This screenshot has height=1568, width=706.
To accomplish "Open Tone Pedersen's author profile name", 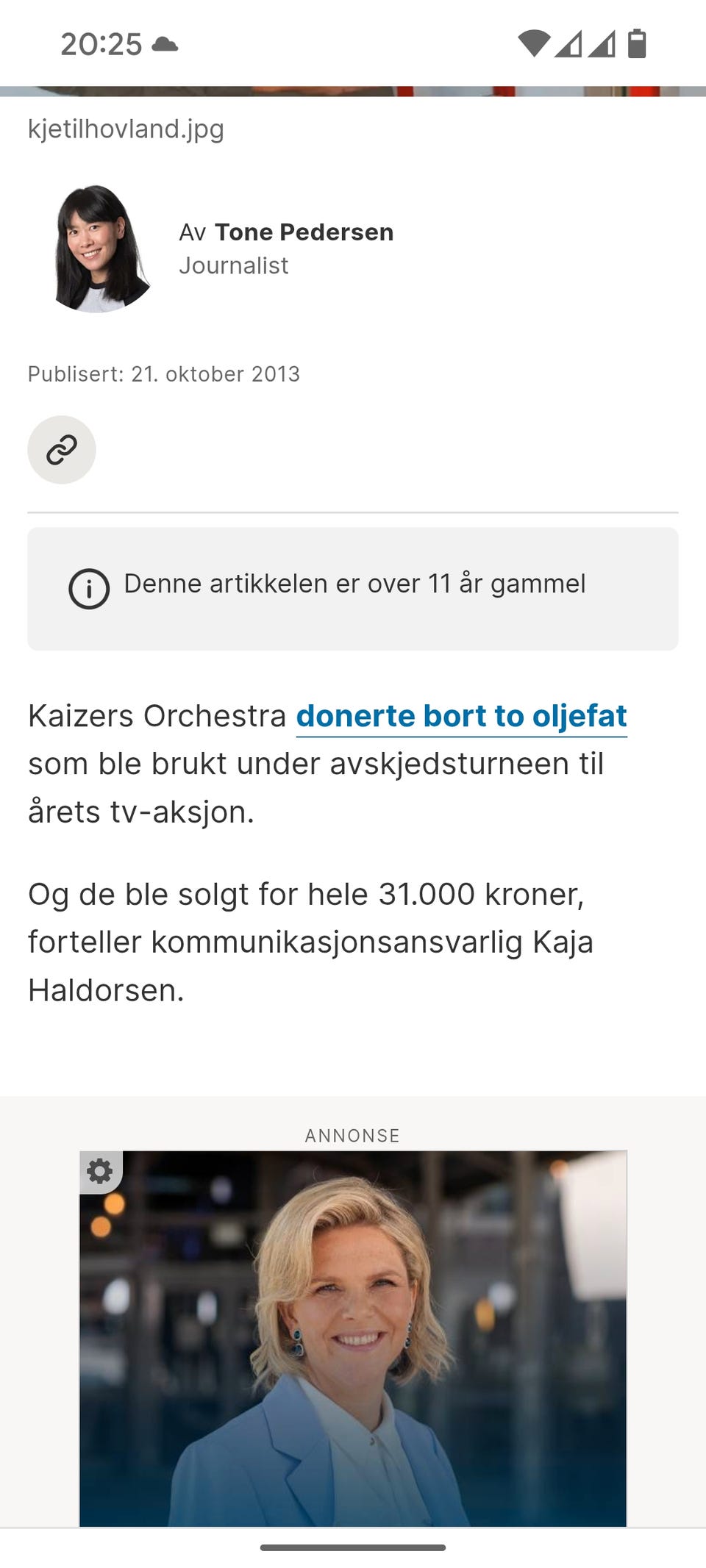I will coord(304,232).
